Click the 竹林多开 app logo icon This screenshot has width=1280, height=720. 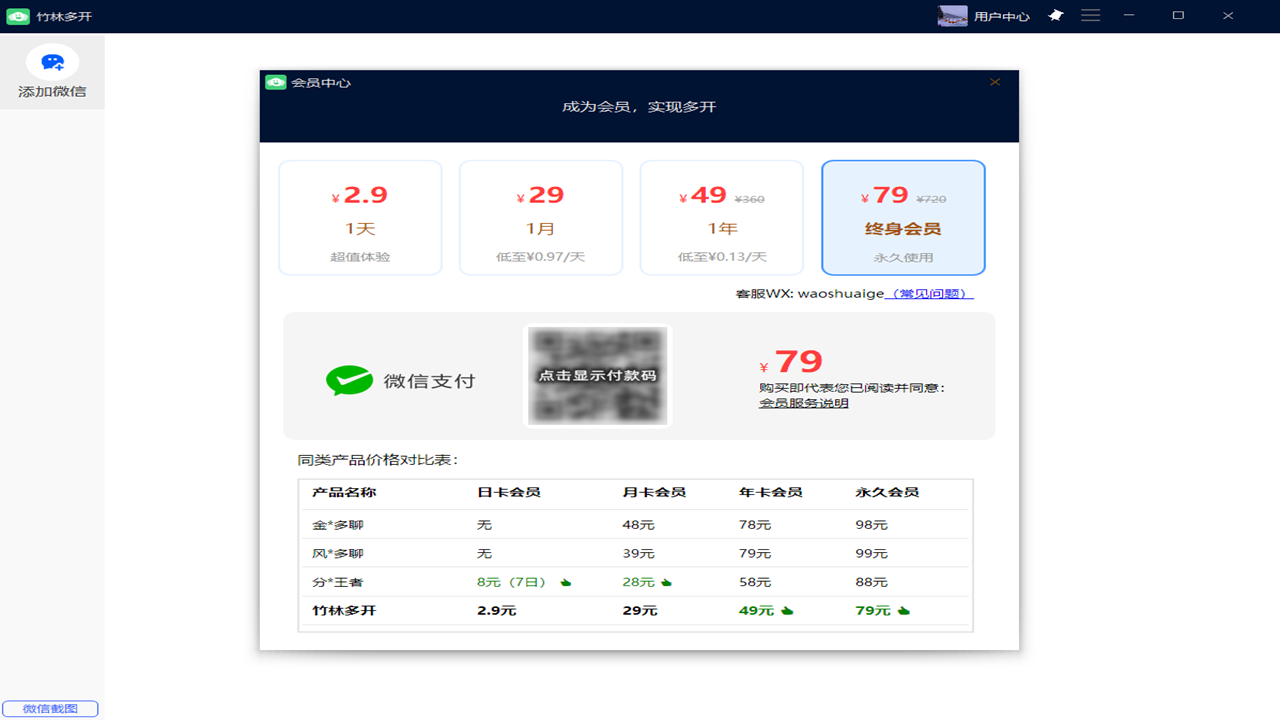[18, 16]
